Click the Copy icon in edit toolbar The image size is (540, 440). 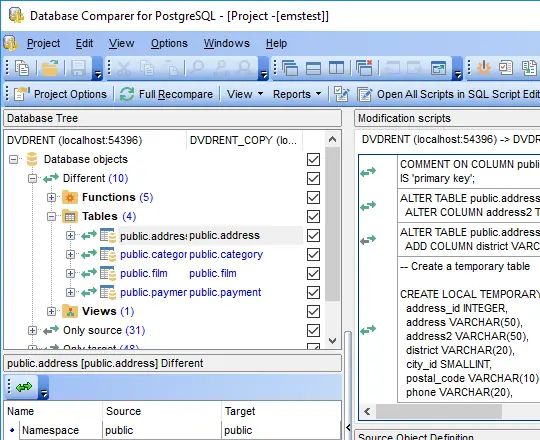(147, 68)
